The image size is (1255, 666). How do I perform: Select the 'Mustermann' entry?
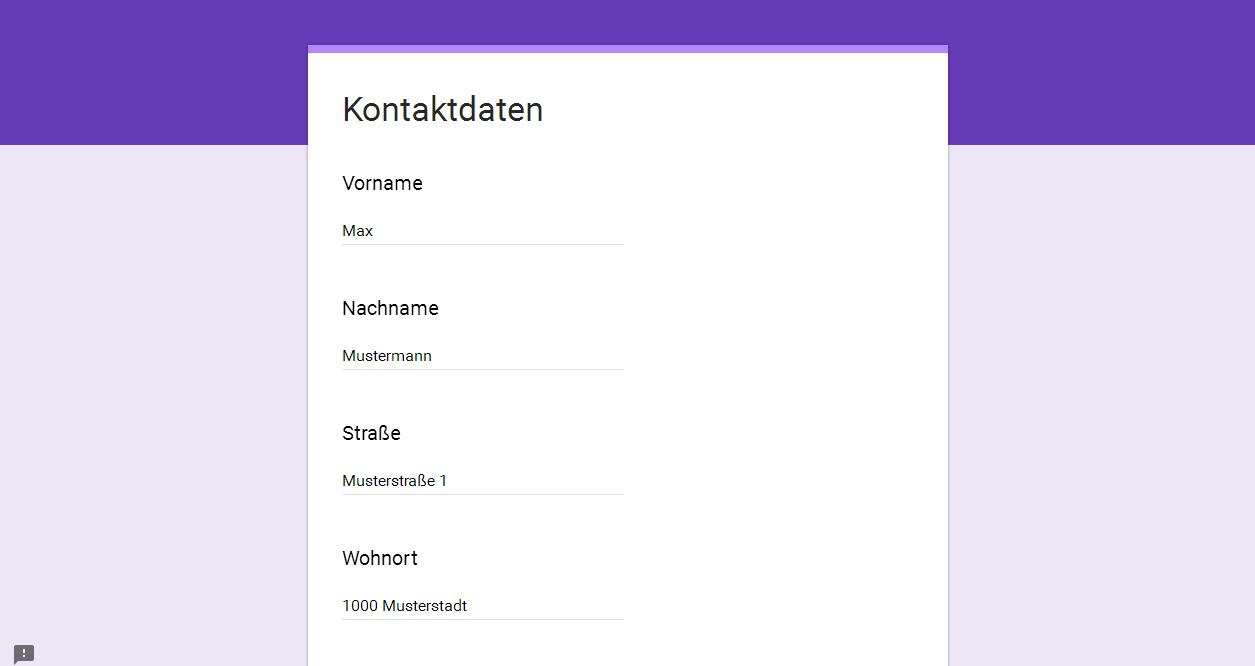387,356
